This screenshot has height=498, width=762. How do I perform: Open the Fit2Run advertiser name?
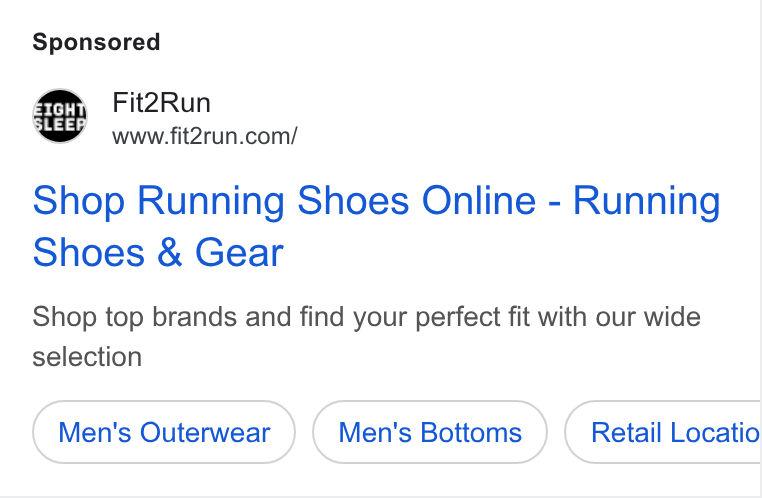click(161, 103)
